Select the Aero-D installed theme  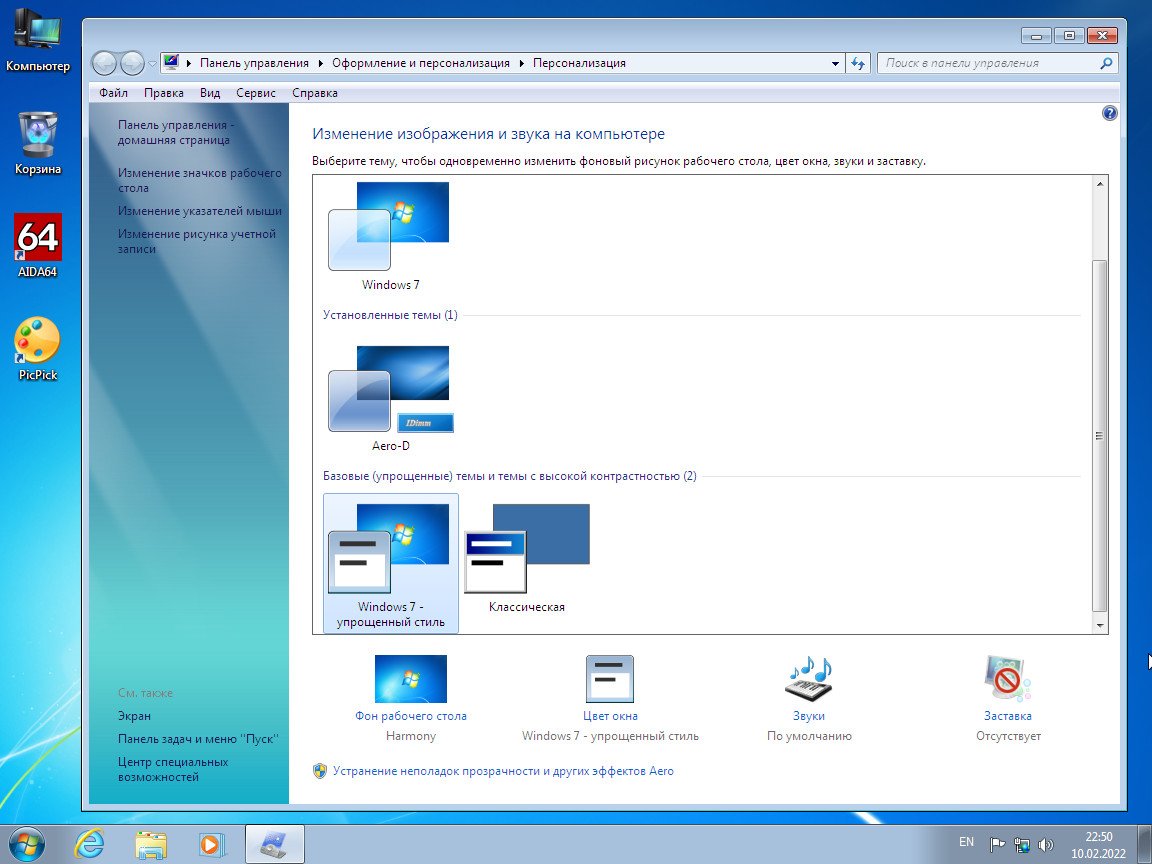tap(390, 398)
